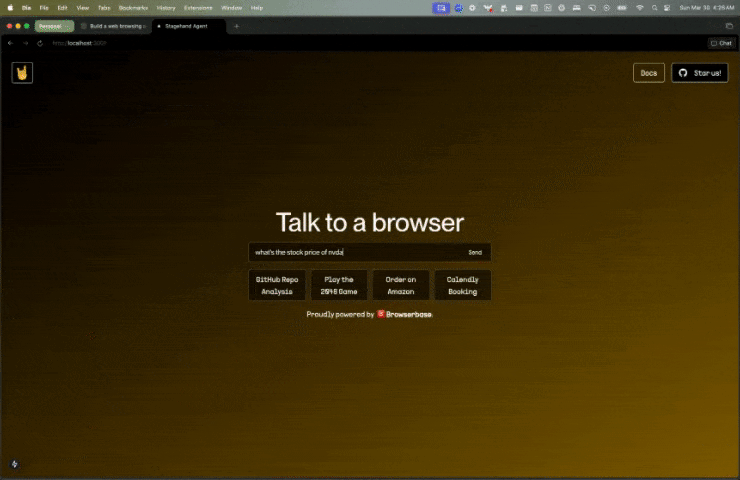
Task: Click the Star us GitHub button
Action: tap(699, 73)
